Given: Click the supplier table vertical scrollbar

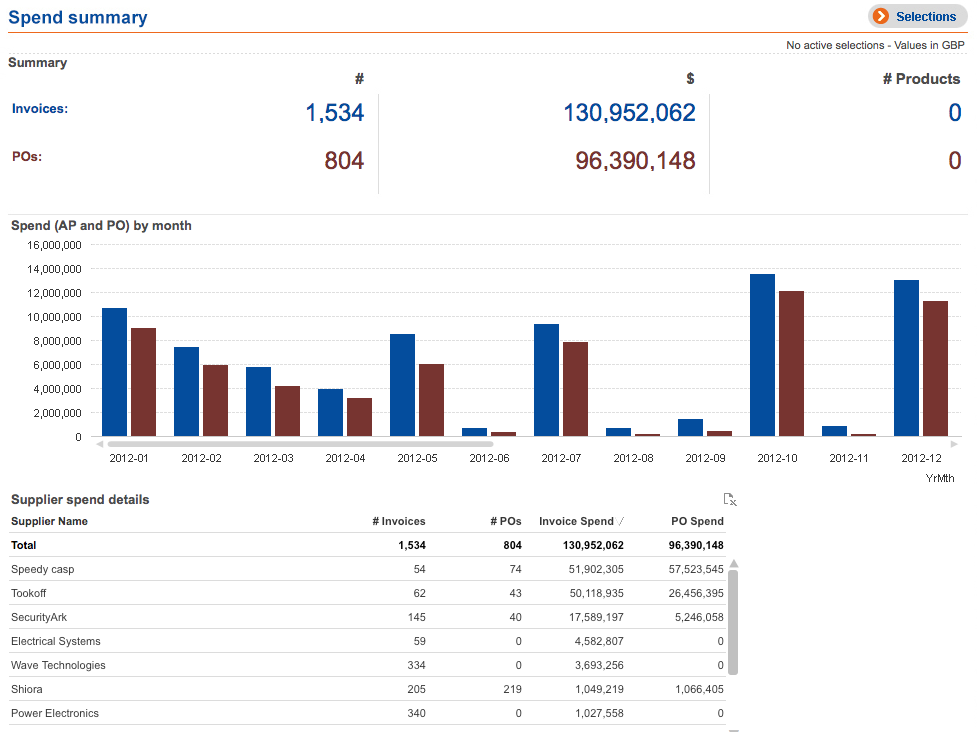Looking at the screenshot, I should pyautogui.click(x=733, y=622).
